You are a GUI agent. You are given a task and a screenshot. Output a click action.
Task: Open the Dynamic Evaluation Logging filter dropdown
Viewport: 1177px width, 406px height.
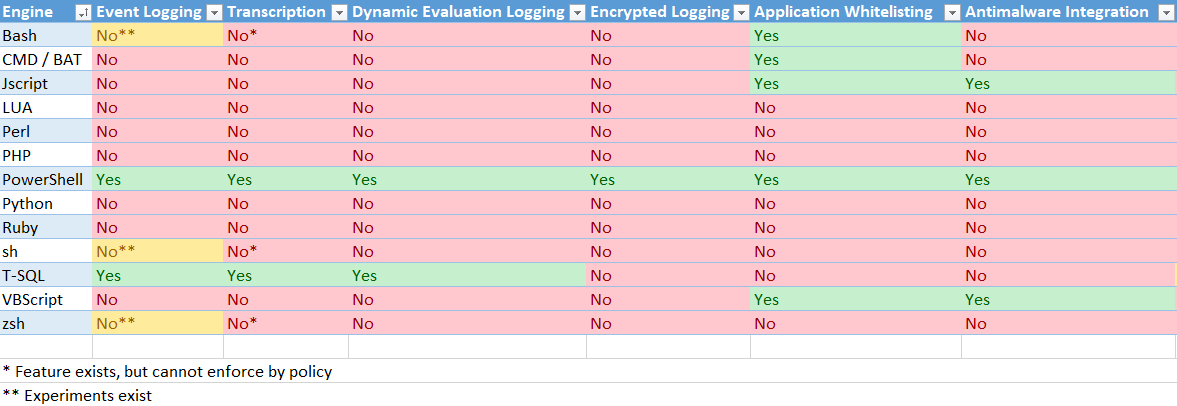[576, 12]
